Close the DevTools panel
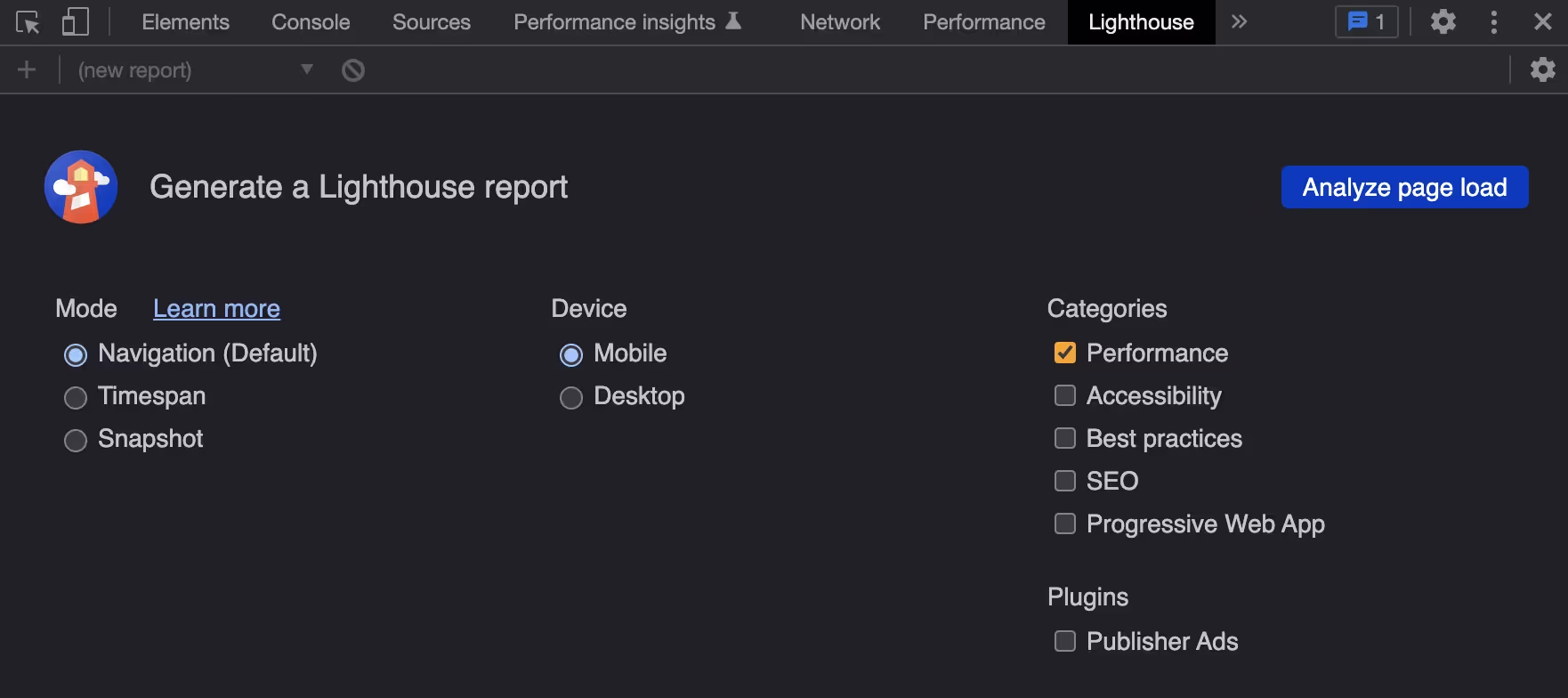Viewport: 1568px width, 698px height. coord(1543,22)
